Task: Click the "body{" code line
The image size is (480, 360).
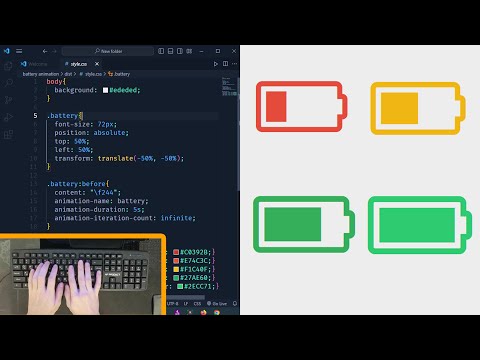Action: pyautogui.click(x=56, y=82)
